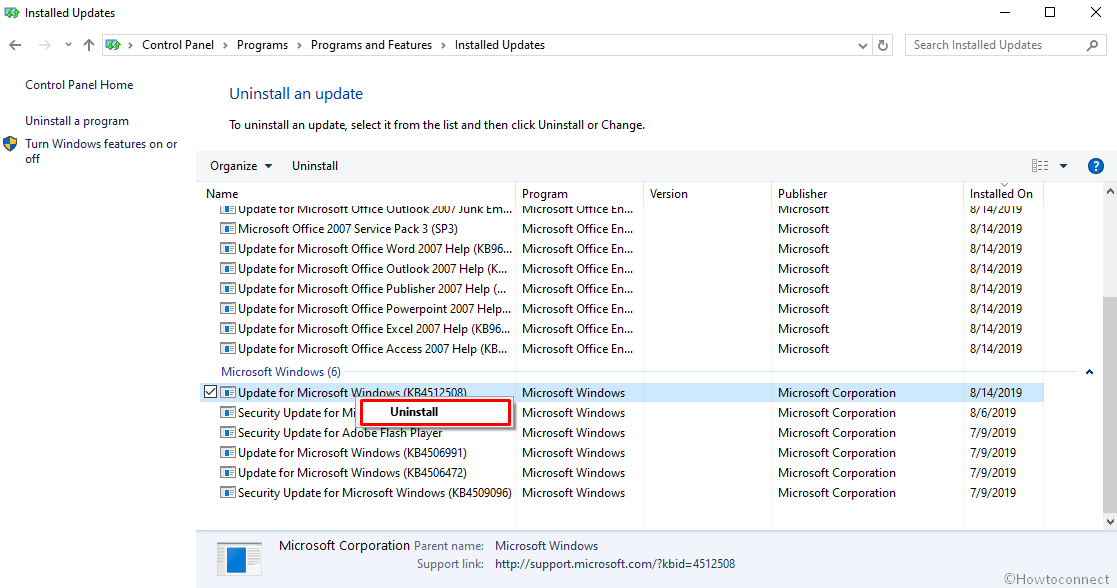Viewport: 1117px width, 588px height.
Task: Go up one level with up arrow
Action: [x=88, y=45]
